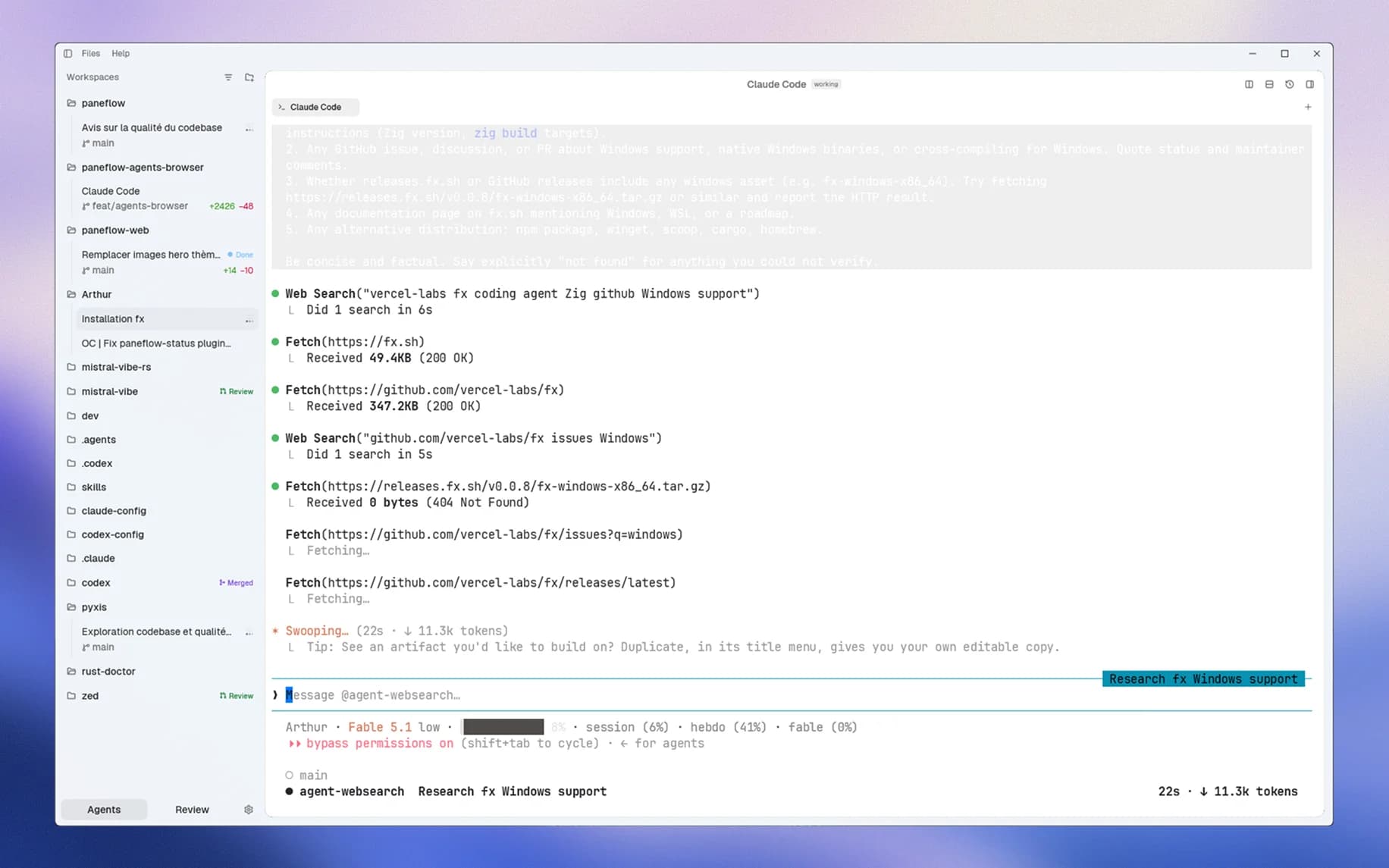Open the more options beside Installation fx

249,320
